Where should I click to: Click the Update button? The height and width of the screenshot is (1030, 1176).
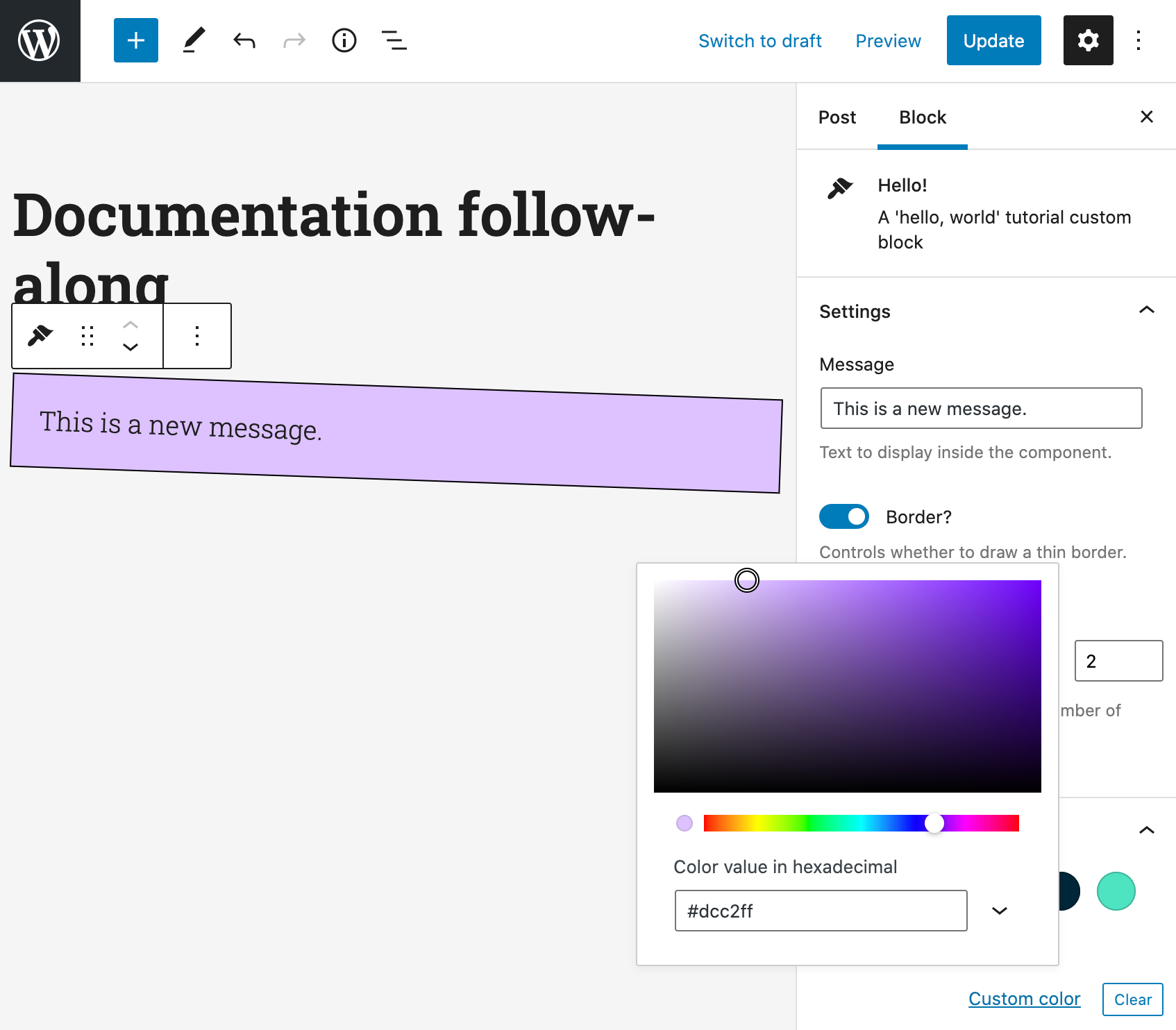[993, 41]
